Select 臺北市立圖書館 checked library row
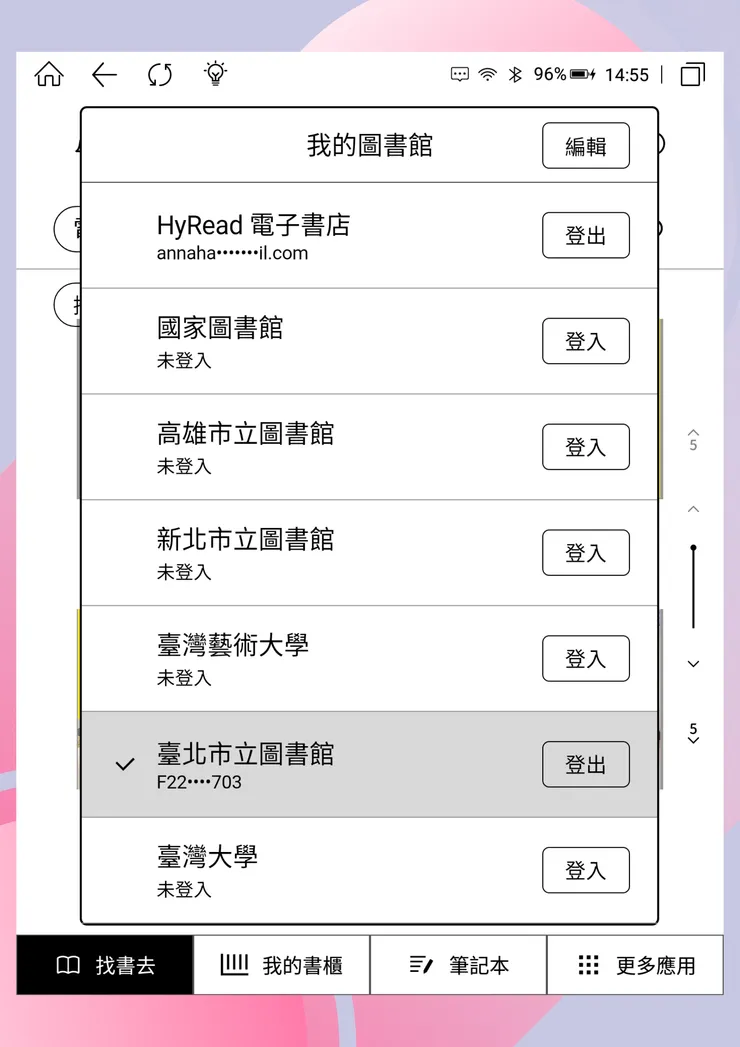Viewport: 740px width, 1047px height. [300, 765]
